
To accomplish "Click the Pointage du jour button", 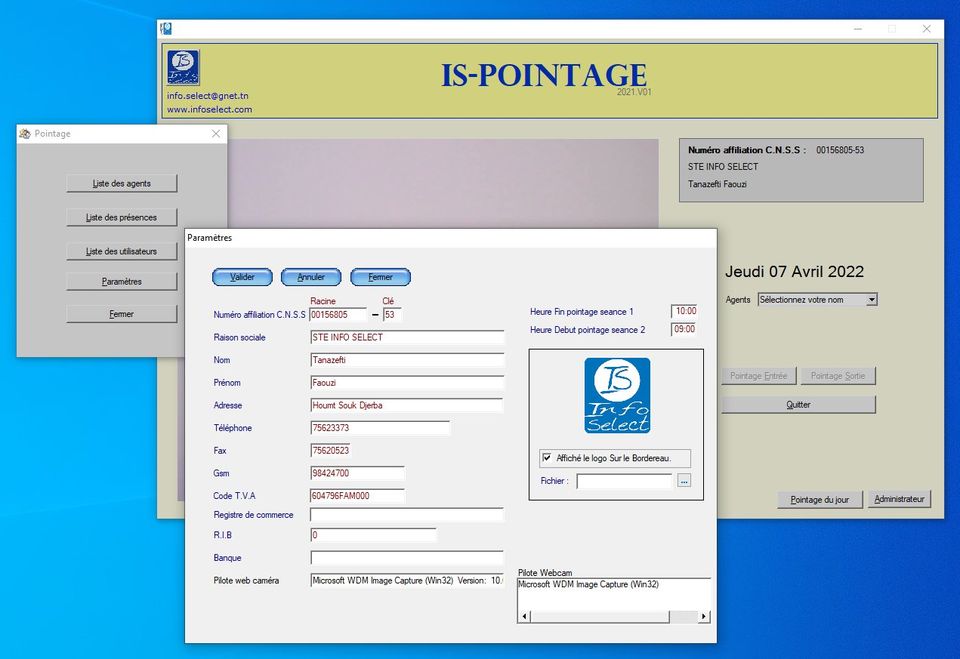I will (820, 500).
